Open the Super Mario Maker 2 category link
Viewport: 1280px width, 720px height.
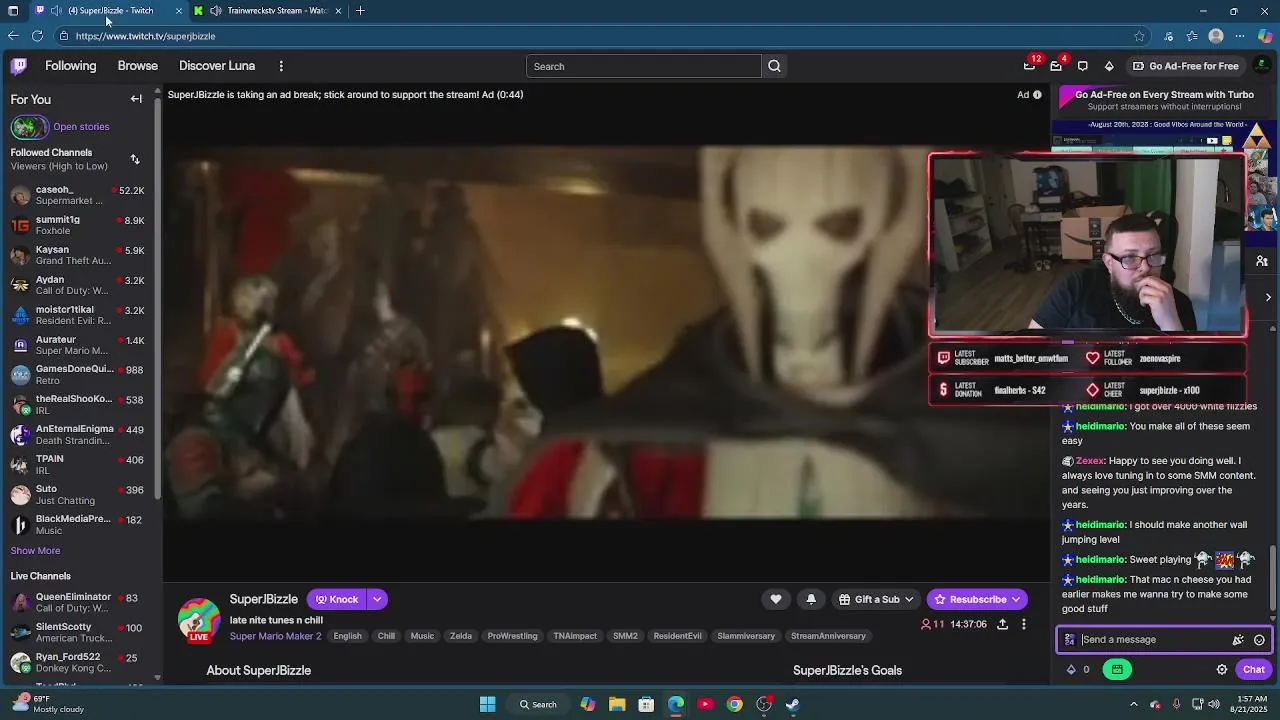275,636
